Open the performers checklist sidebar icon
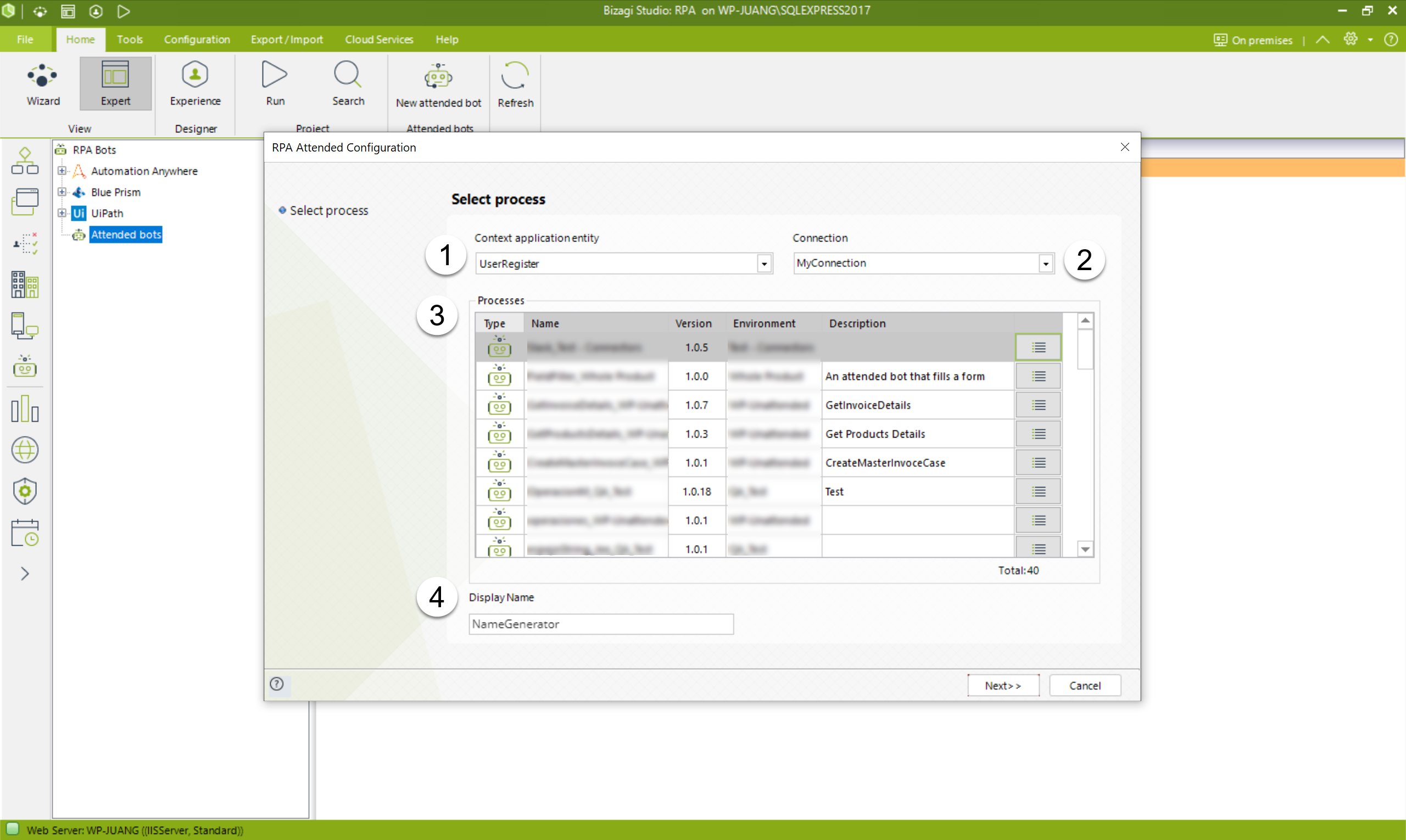 (25, 243)
